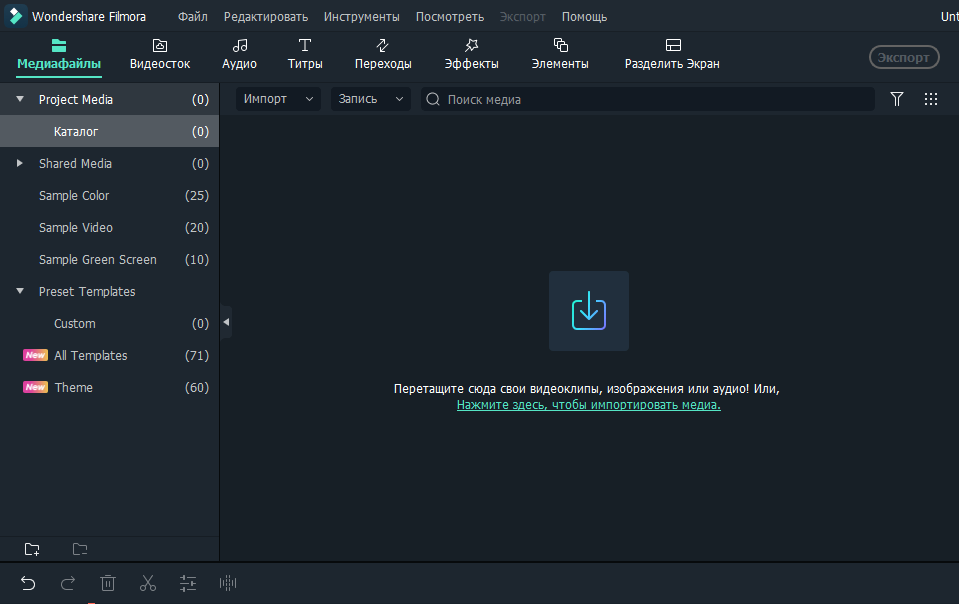Viewport: 959px width, 604px height.
Task: Select the Custom templates item
Action: click(x=109, y=323)
